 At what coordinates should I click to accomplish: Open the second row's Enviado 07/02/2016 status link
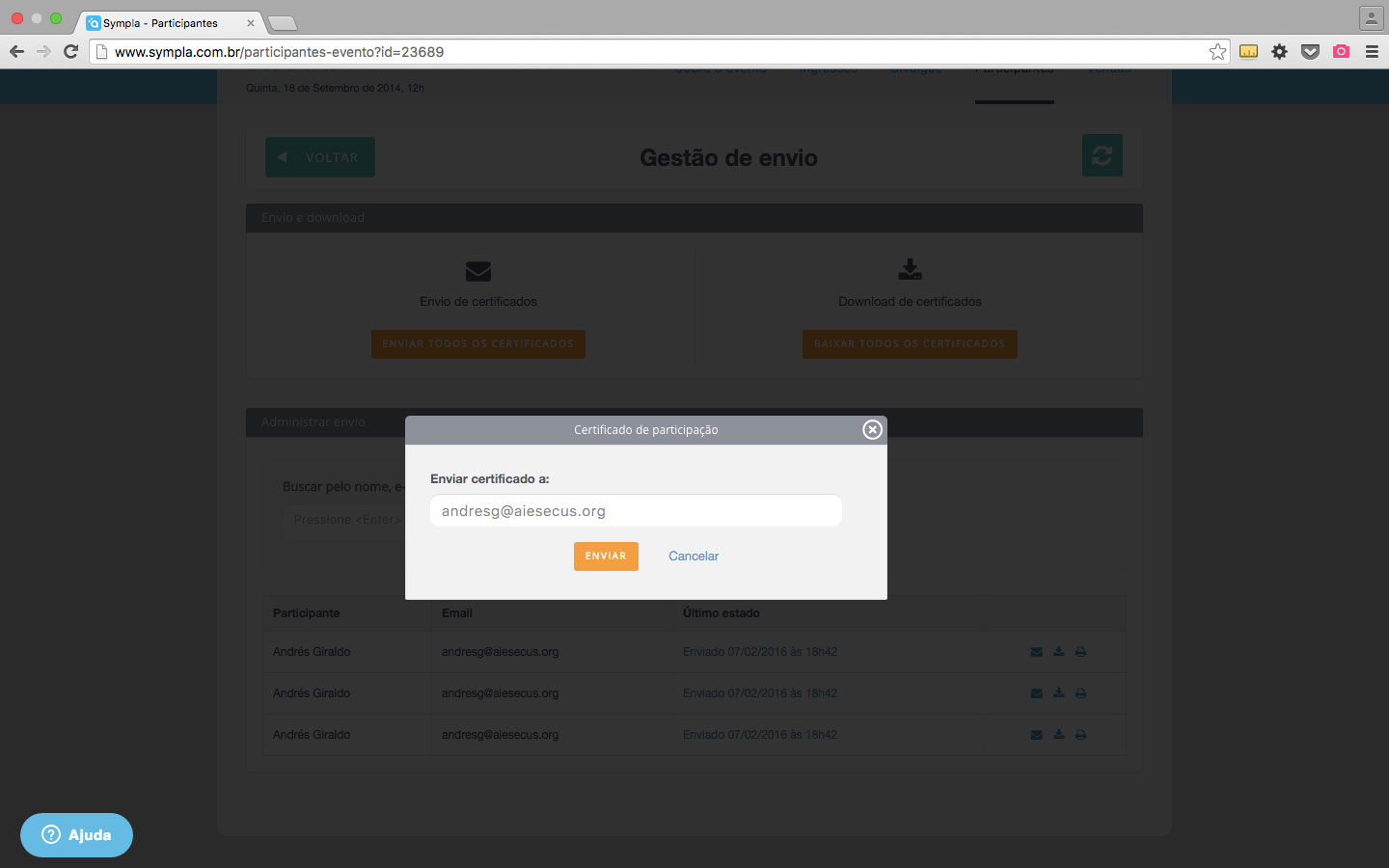(760, 693)
